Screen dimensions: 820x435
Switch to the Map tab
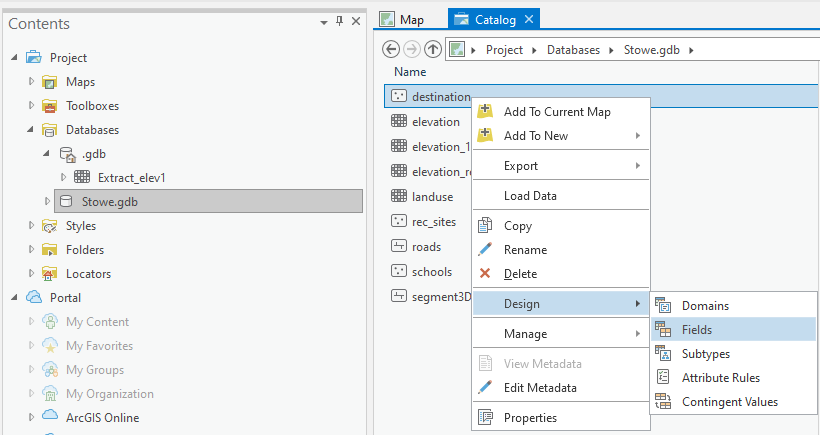tap(402, 19)
